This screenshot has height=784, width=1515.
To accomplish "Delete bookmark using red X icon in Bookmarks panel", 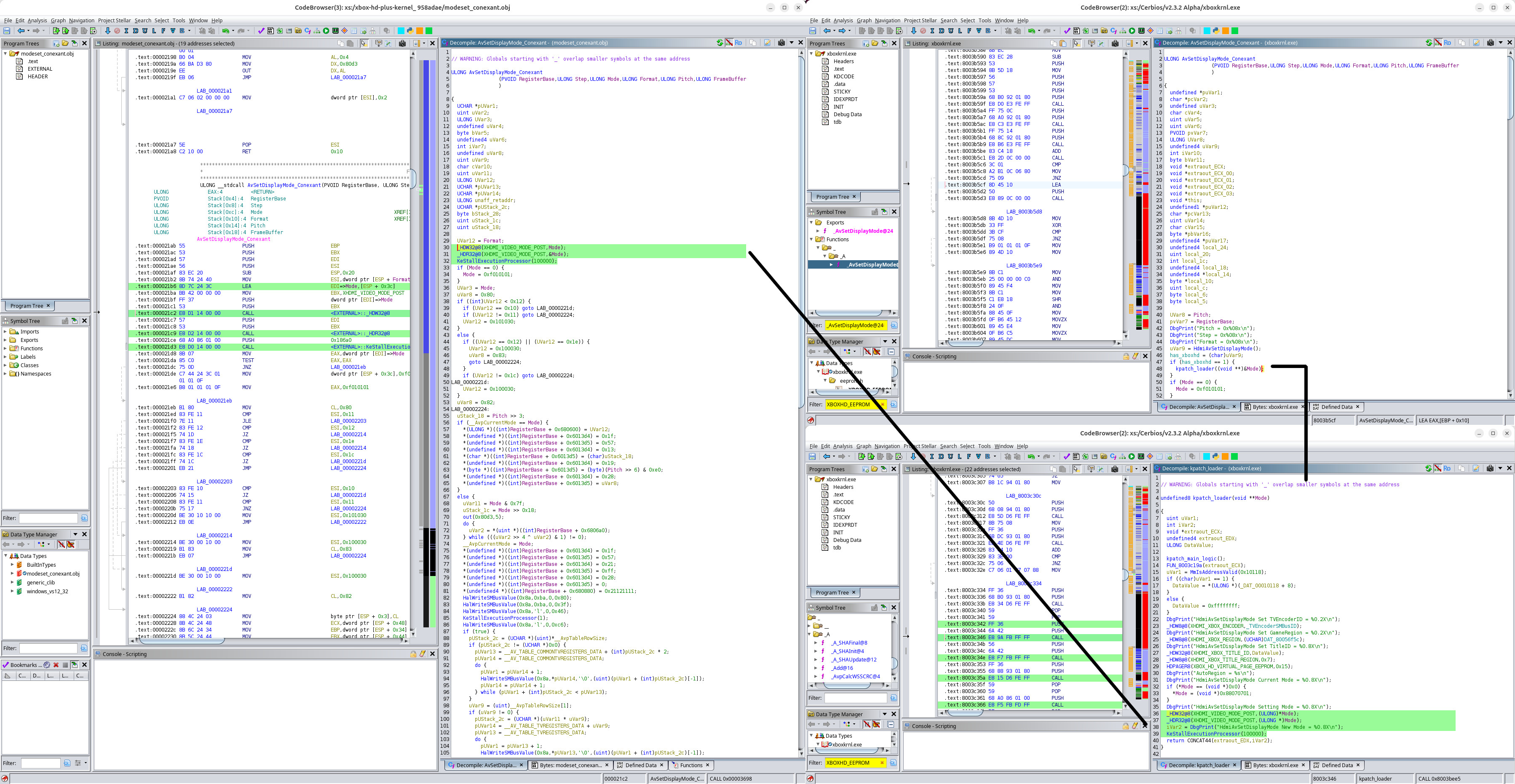I will pyautogui.click(x=56, y=665).
